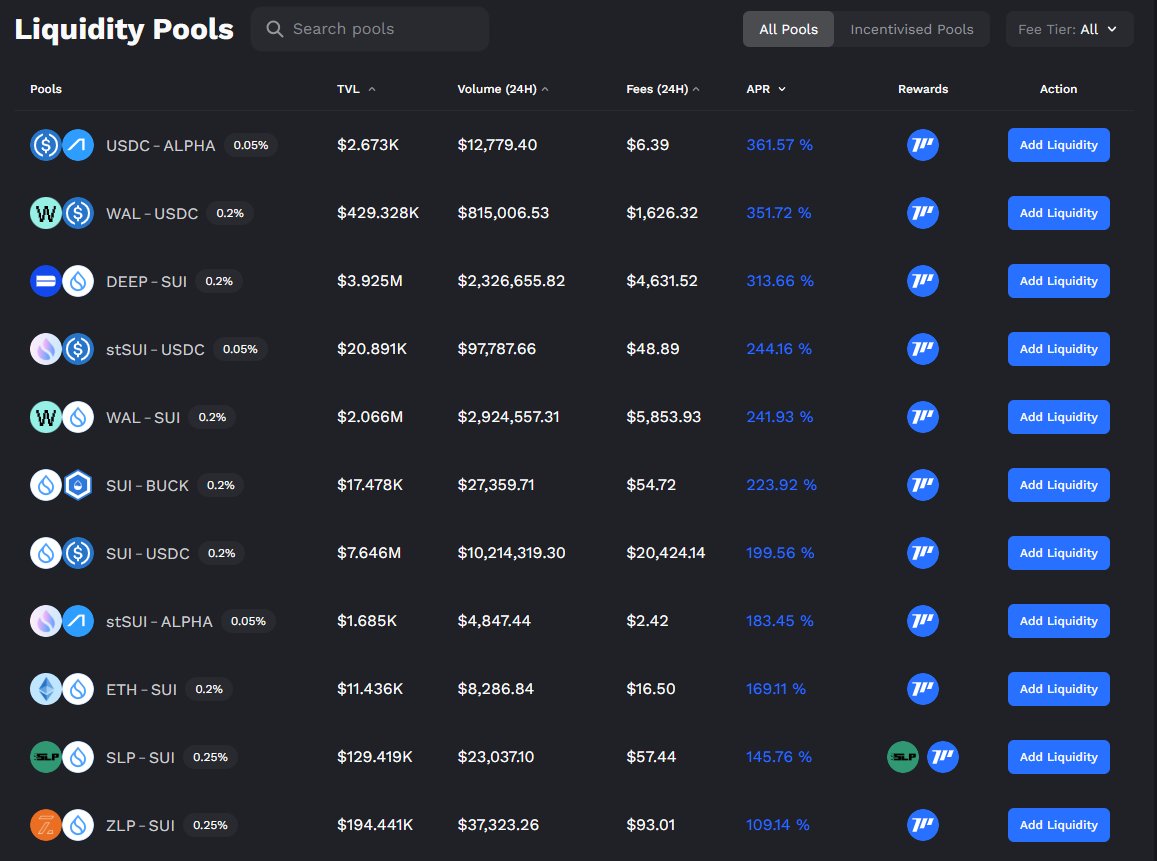Add Liquidity to WAL-USDC pool

tap(1058, 212)
